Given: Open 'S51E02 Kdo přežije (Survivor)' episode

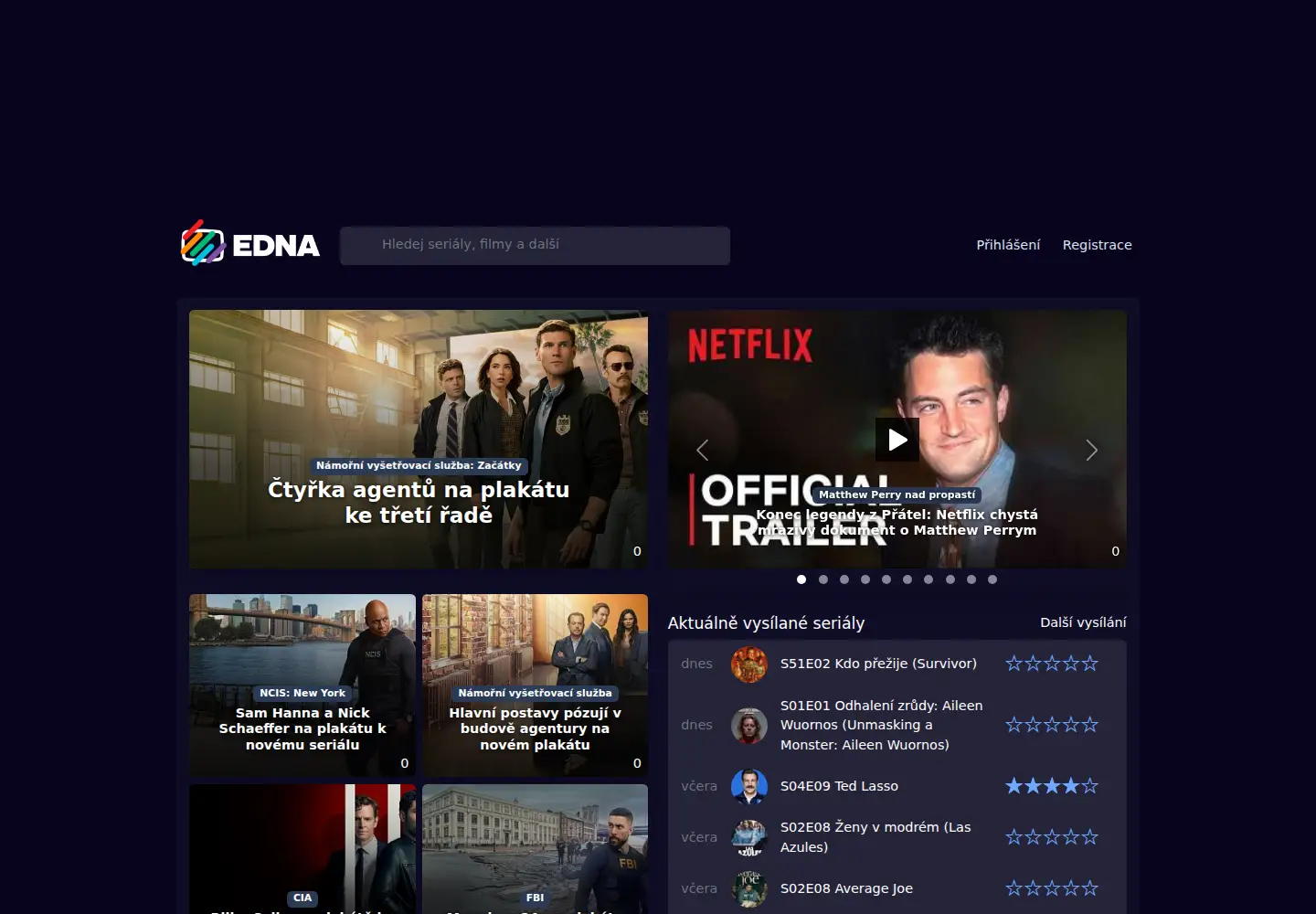Looking at the screenshot, I should pyautogui.click(x=878, y=664).
